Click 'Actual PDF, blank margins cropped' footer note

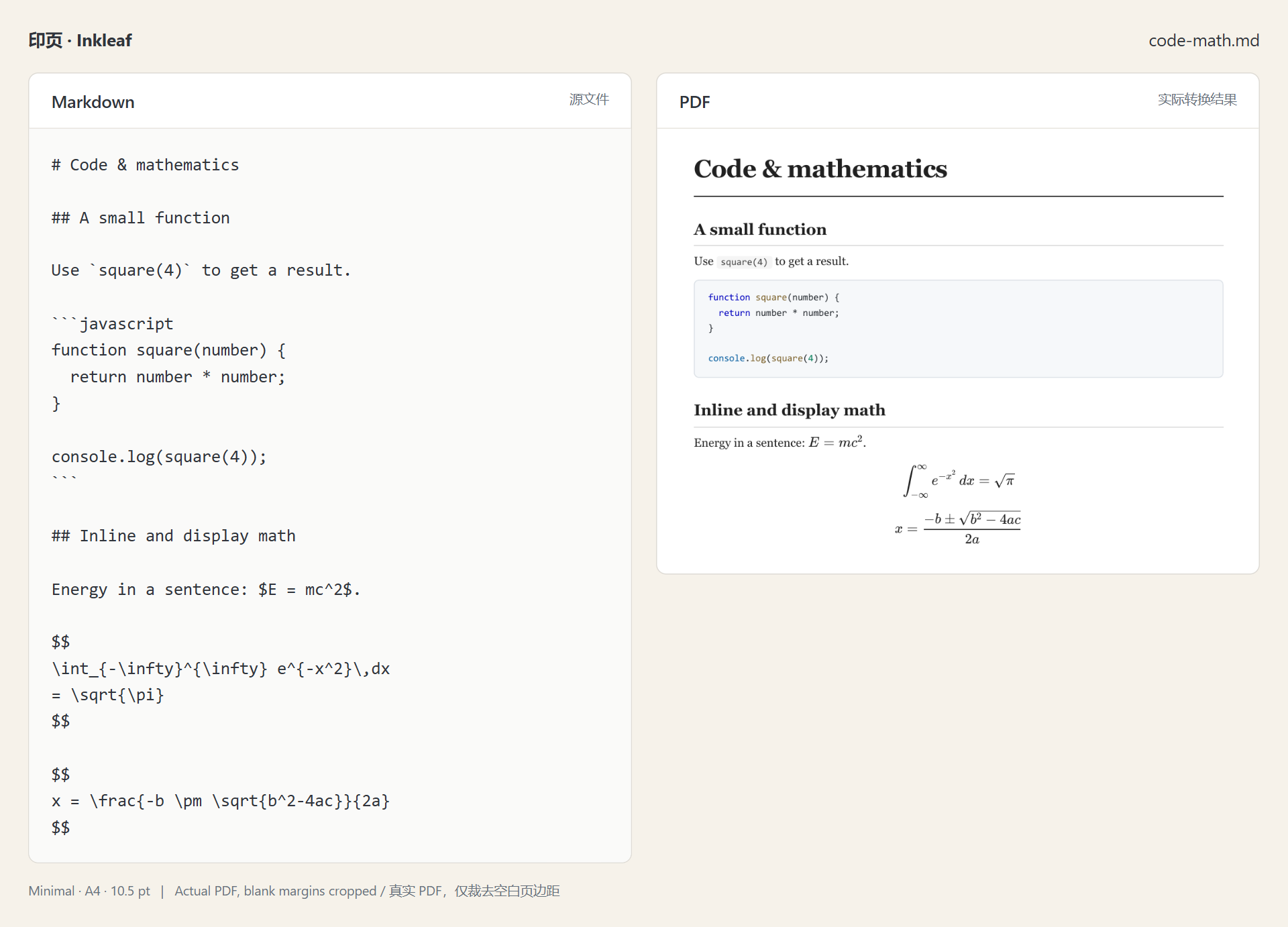[x=275, y=891]
